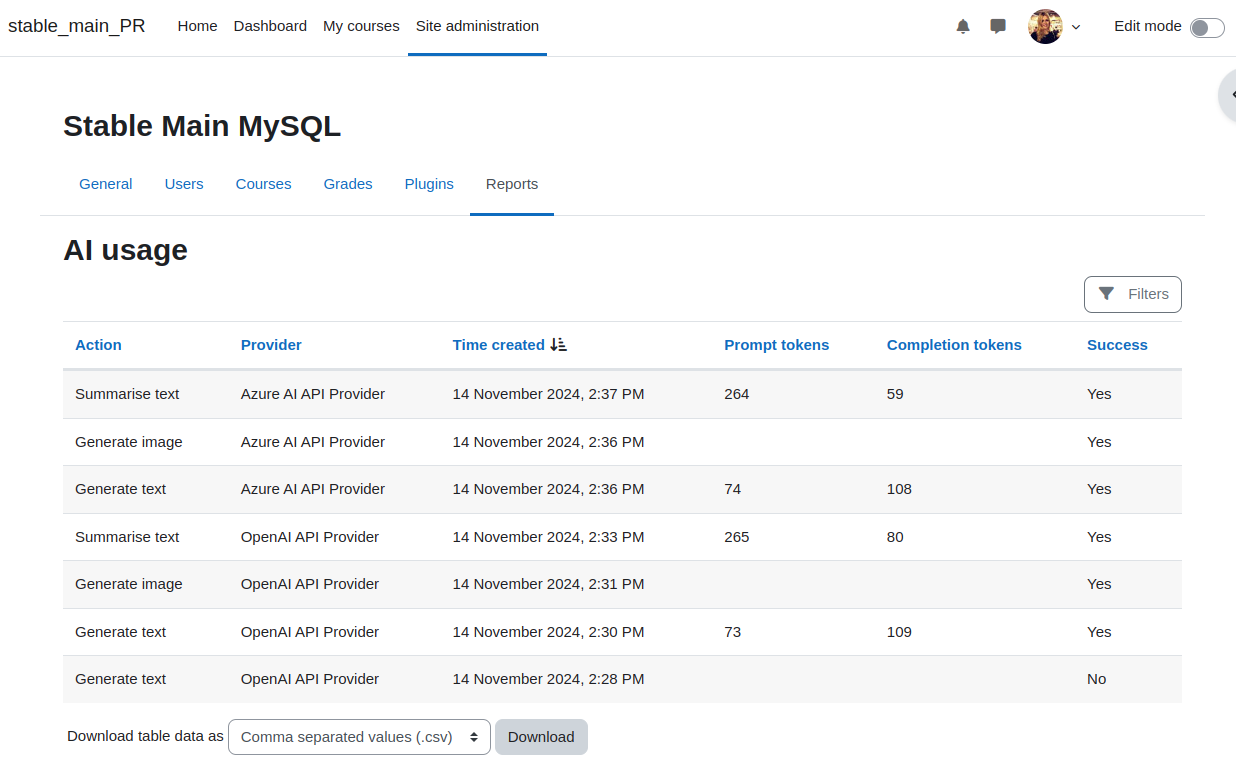The width and height of the screenshot is (1236, 767).
Task: Click the Stable Main MySQL heading
Action: (x=202, y=126)
